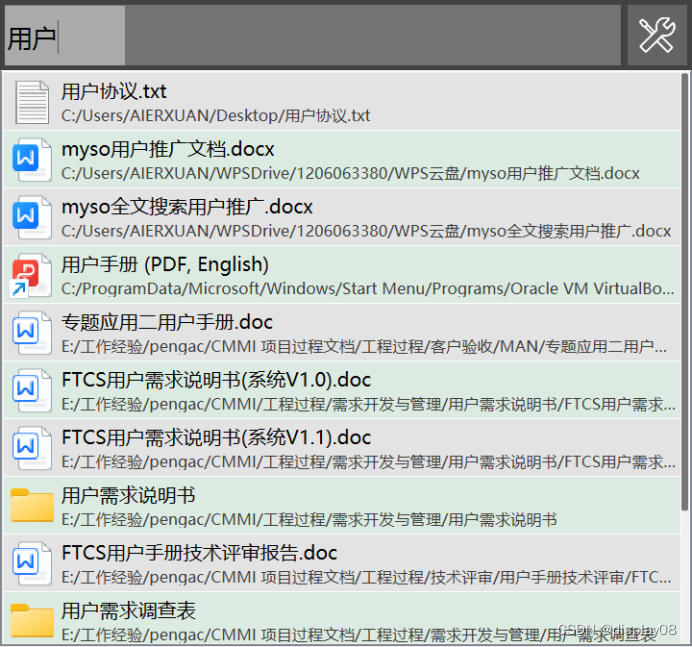692x647 pixels.
Task: Select result title myso全文搜索用户推广.docx
Action: pos(187,207)
